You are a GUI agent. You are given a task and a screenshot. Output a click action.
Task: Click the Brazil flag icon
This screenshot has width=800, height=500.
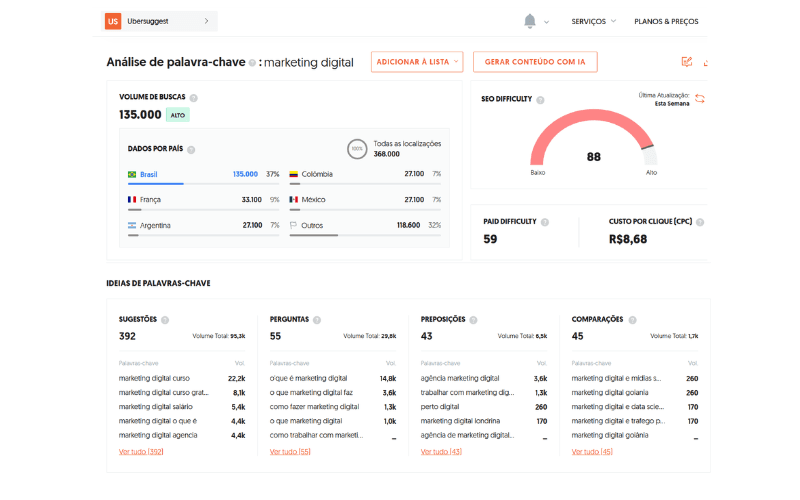tap(132, 174)
